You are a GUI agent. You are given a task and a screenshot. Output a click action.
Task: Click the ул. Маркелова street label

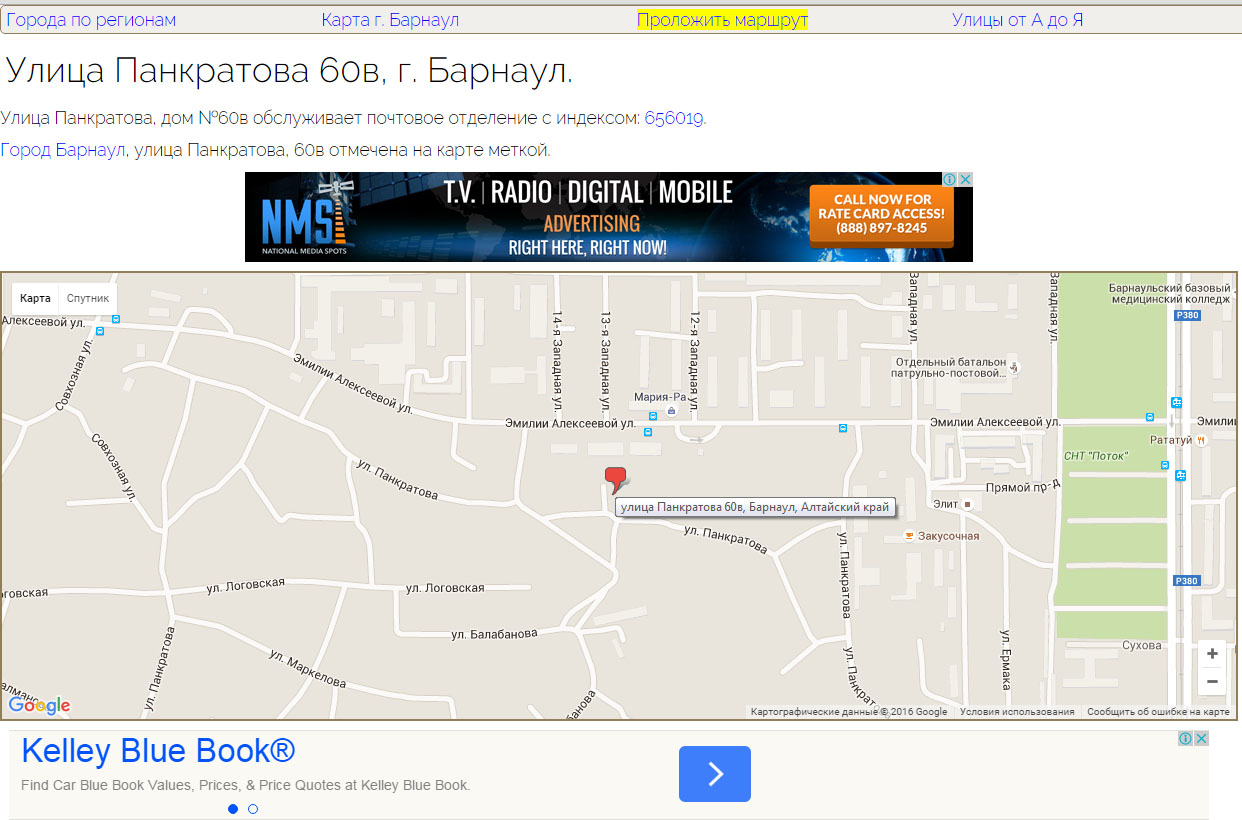pos(308,669)
